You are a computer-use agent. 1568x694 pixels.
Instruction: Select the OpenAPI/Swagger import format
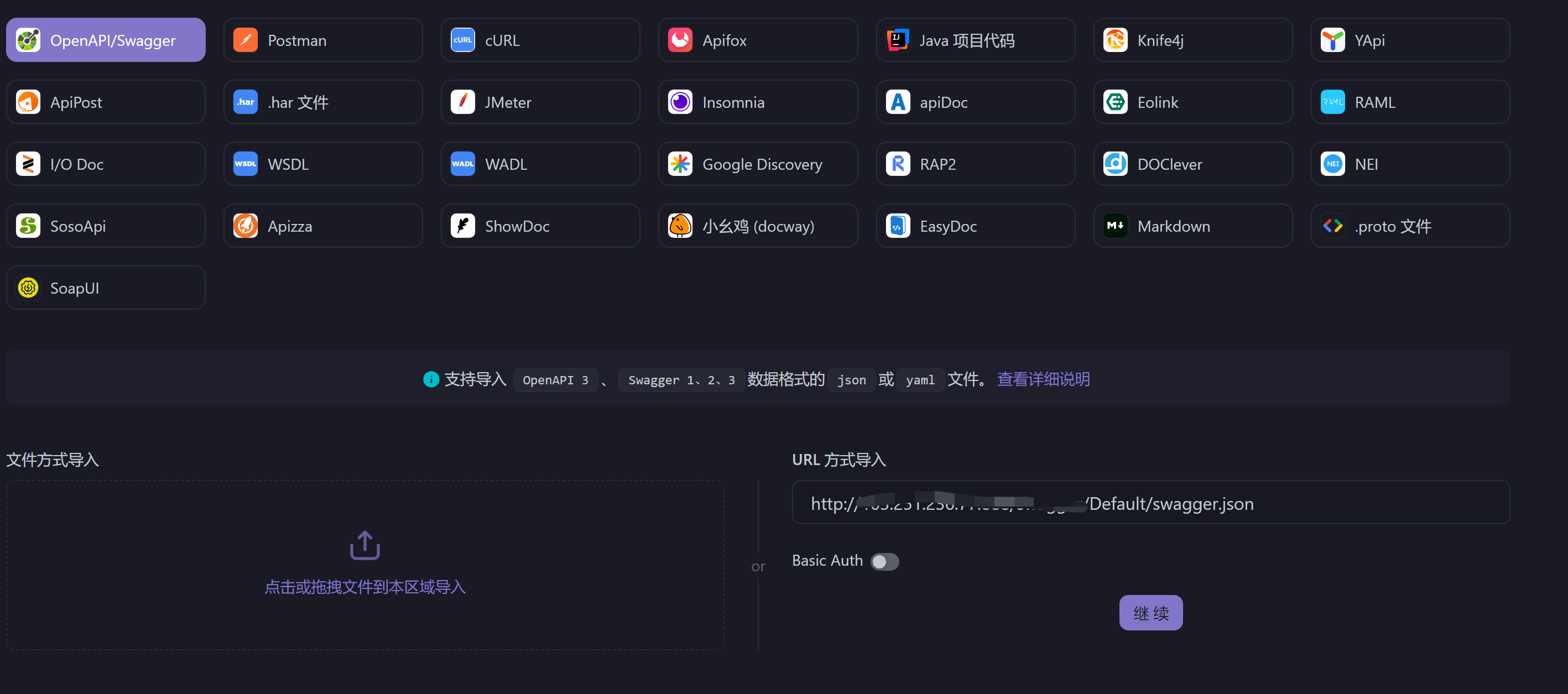[106, 40]
